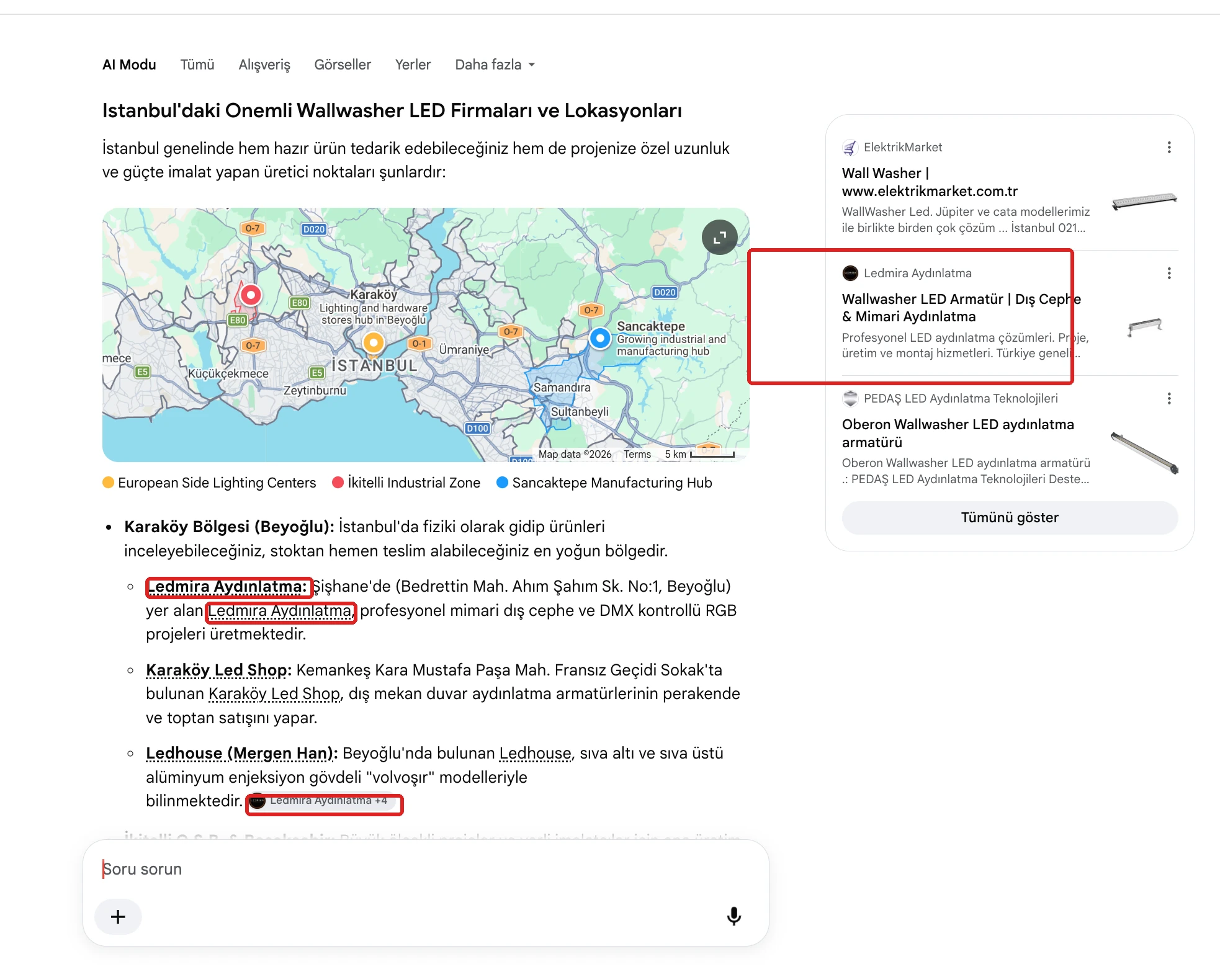This screenshot has height=980, width=1220.
Task: Click the inline Karaköy Led Shop text link
Action: pyautogui.click(x=274, y=694)
